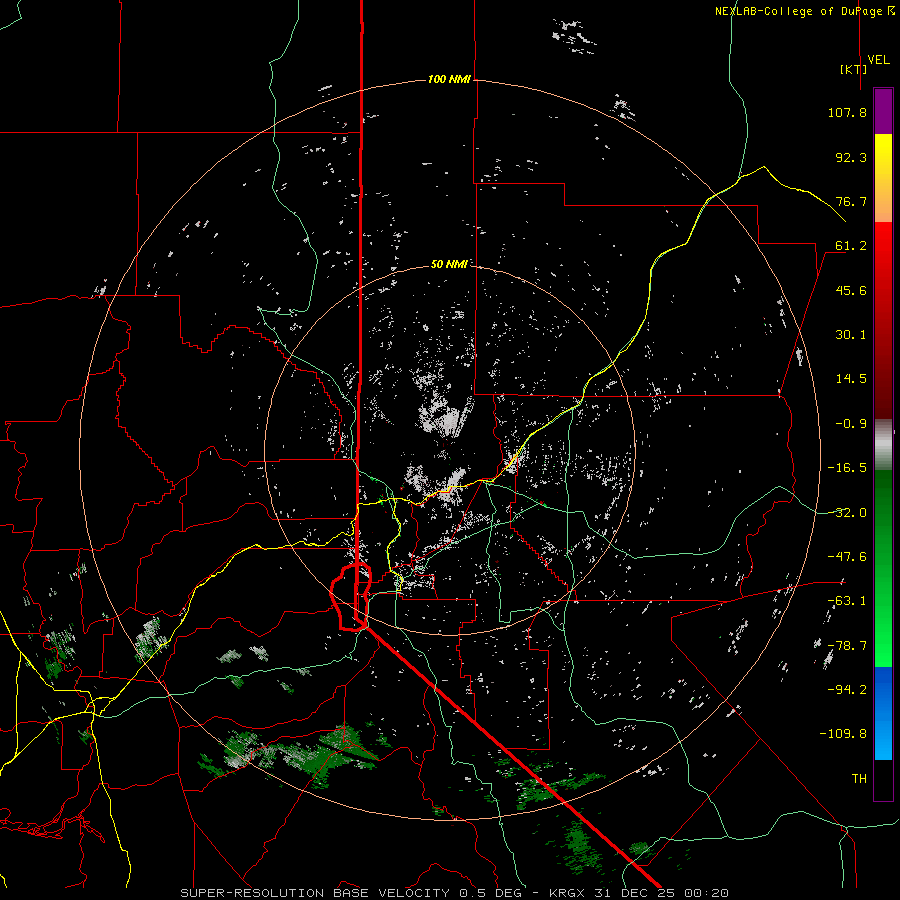
Task: Click the -94.2 legend value
Action: point(847,689)
